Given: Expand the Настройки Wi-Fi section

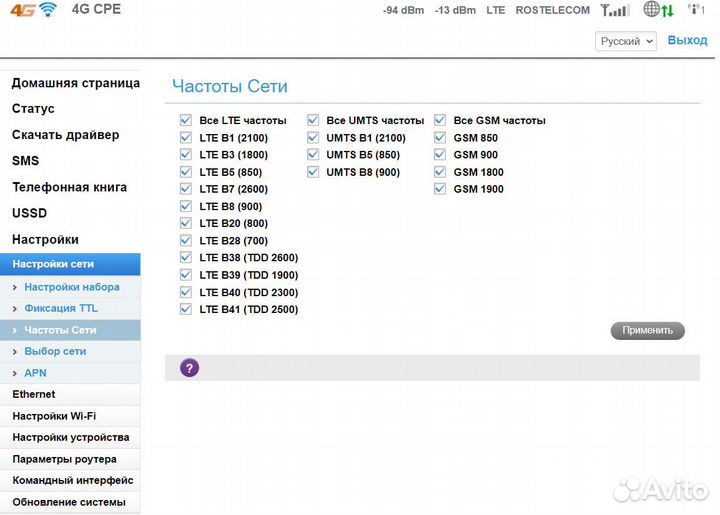Looking at the screenshot, I should click(x=70, y=416).
